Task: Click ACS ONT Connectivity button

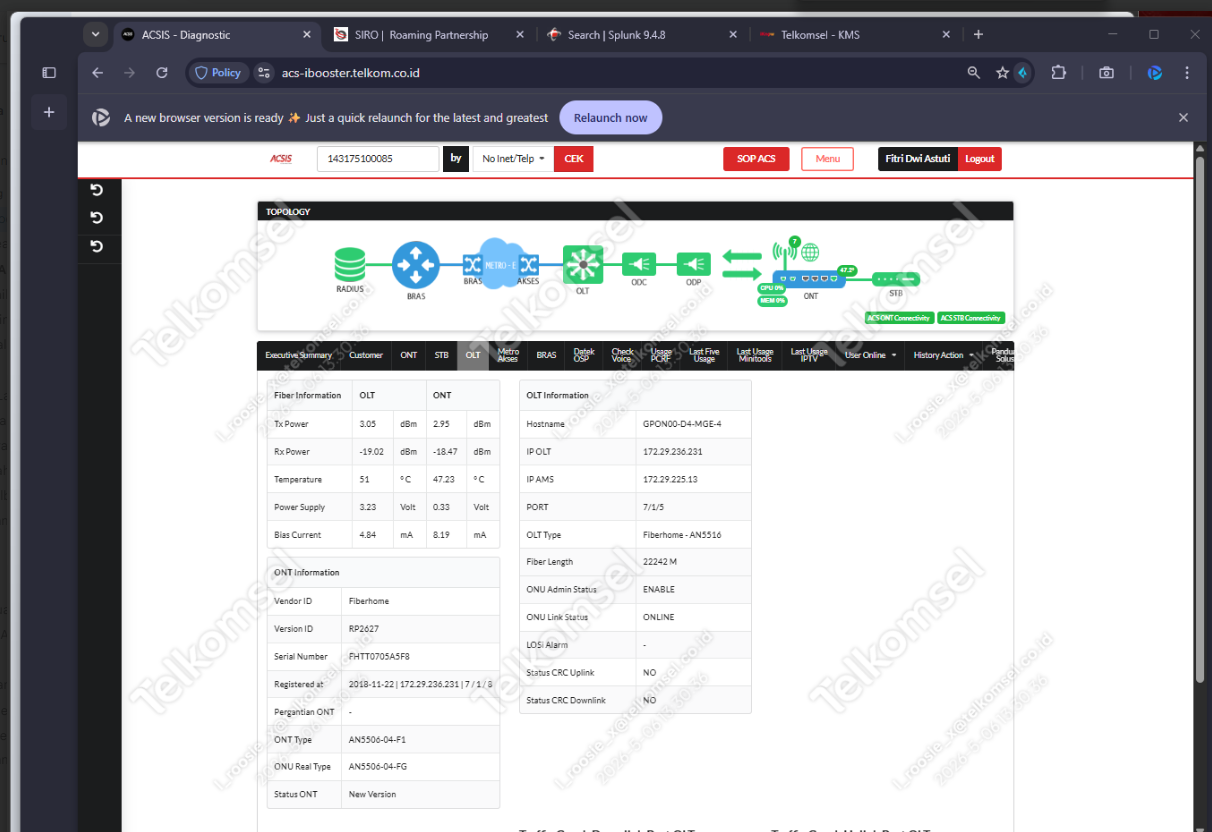Action: (900, 318)
